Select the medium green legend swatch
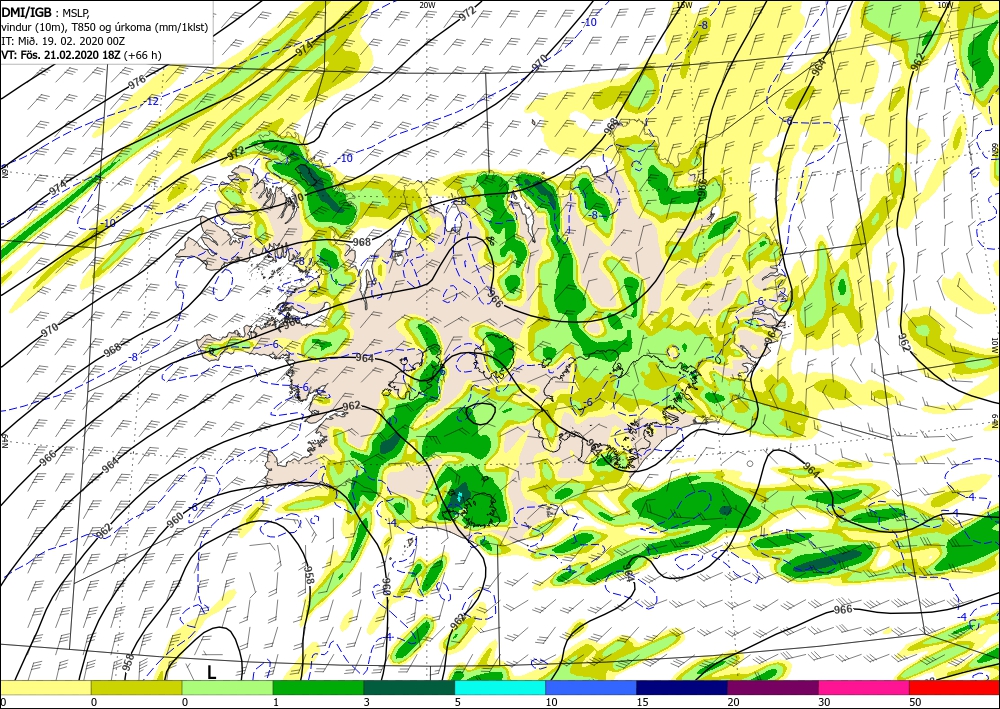 pyautogui.click(x=318, y=688)
